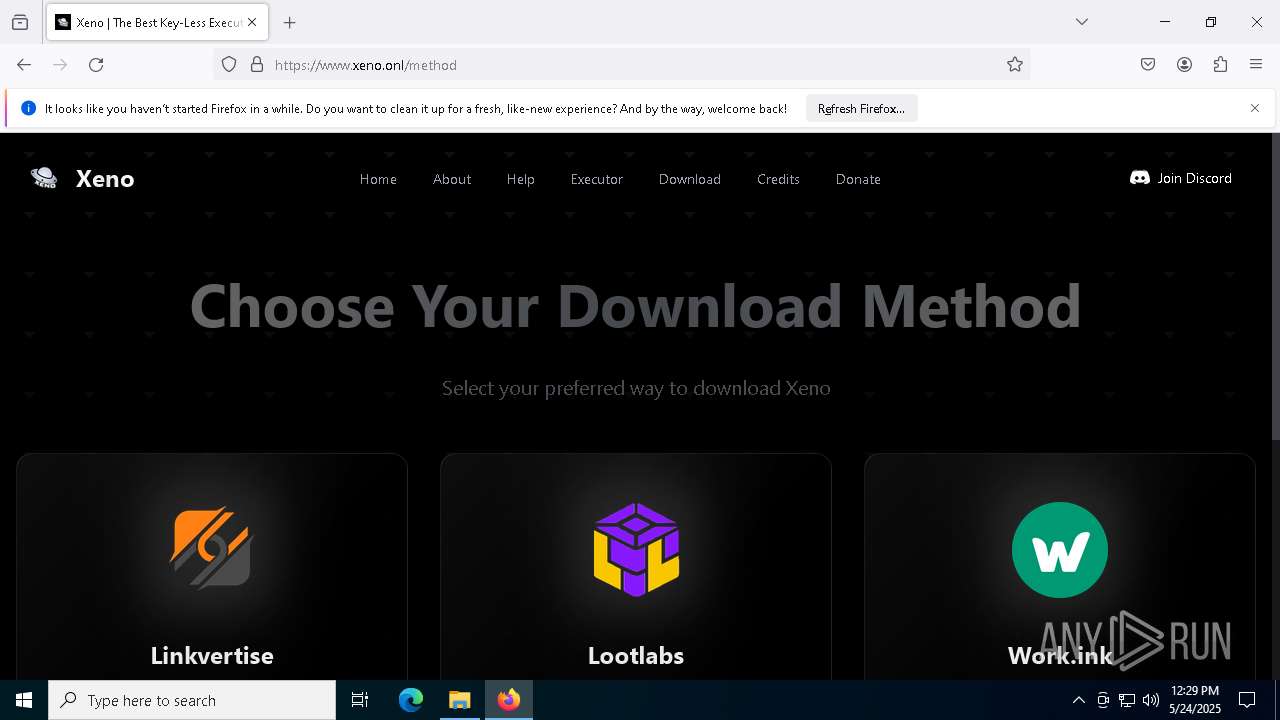
Task: Click the site security padlock icon
Action: (257, 65)
